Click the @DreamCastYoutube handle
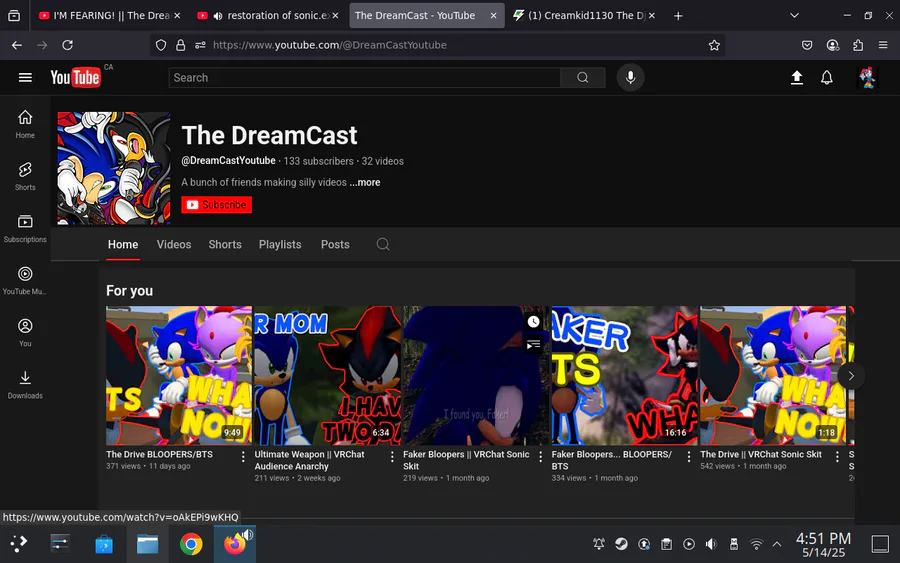This screenshot has width=900, height=563. (228, 161)
